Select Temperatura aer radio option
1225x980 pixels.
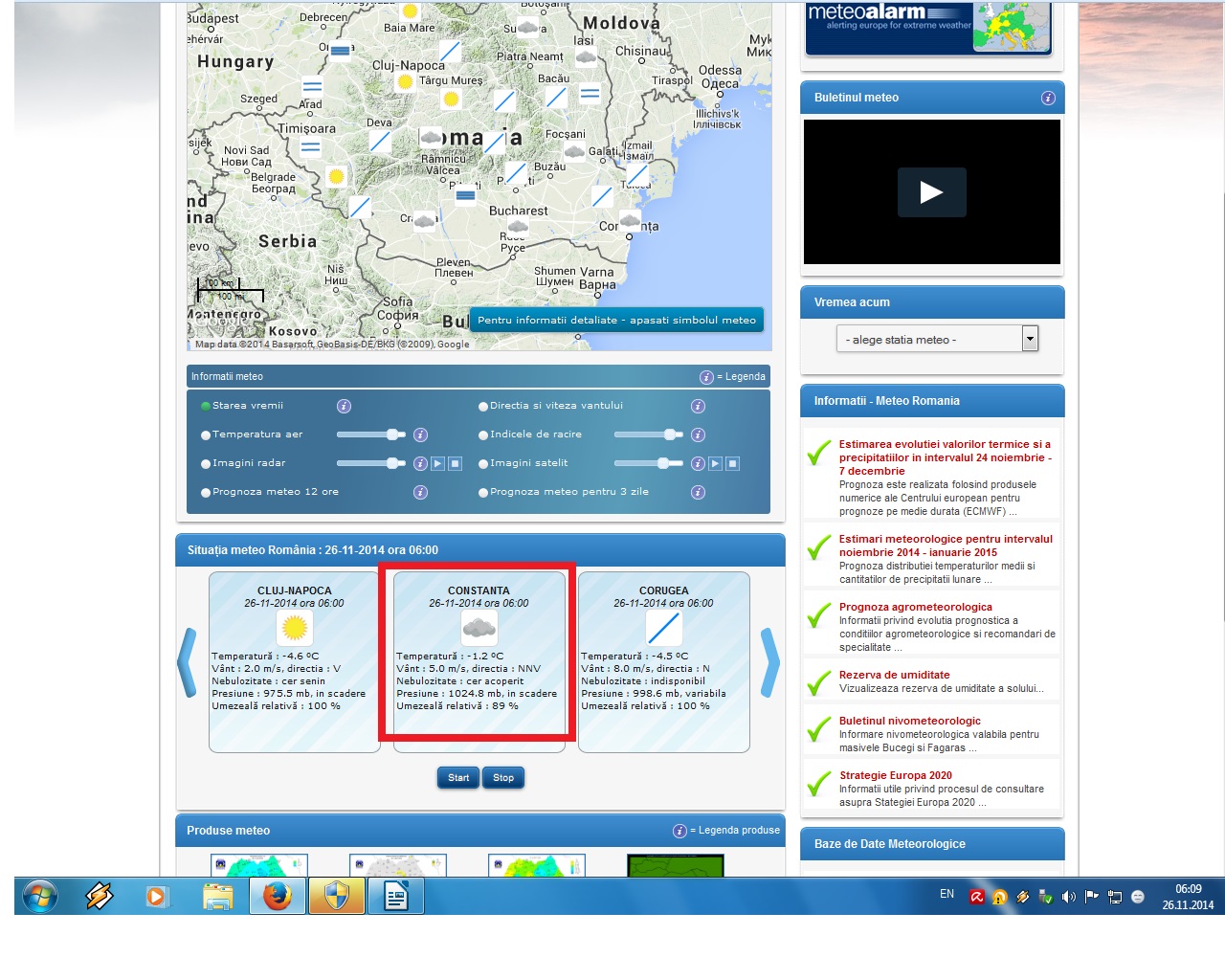pos(206,435)
